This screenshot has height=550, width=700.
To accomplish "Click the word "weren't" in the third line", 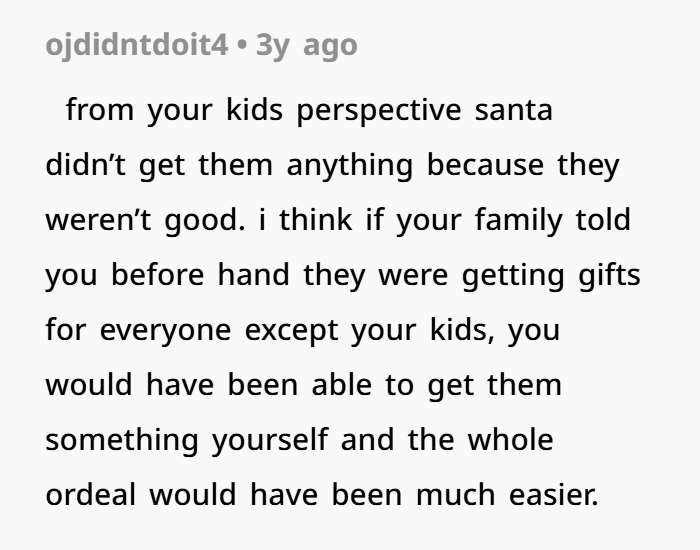I will tap(92, 220).
